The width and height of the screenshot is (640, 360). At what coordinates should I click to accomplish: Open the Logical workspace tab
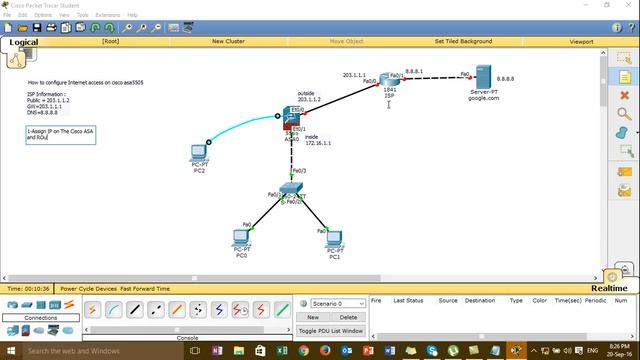[x=24, y=42]
